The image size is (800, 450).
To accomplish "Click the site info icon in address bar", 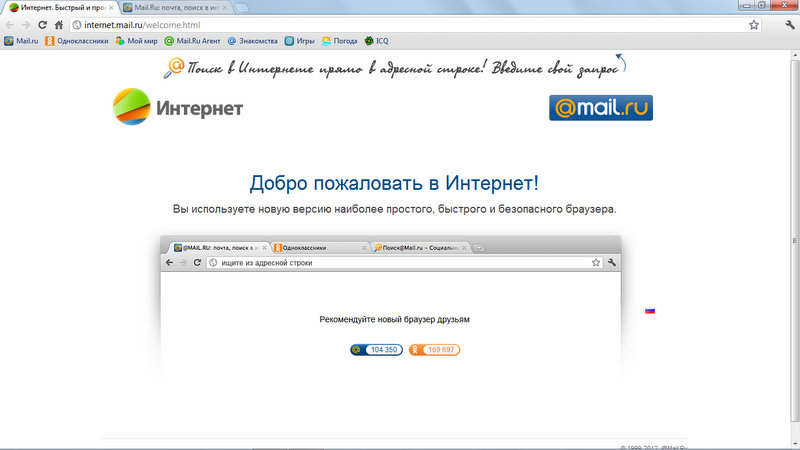I will [77, 25].
